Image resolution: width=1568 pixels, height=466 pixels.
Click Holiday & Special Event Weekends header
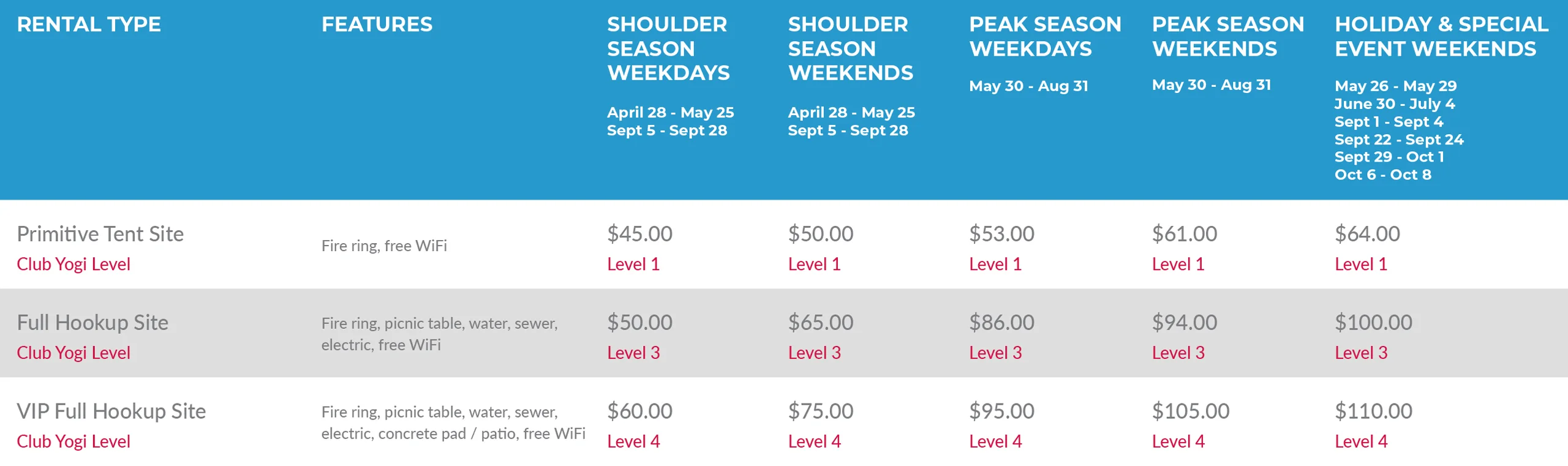1441,36
